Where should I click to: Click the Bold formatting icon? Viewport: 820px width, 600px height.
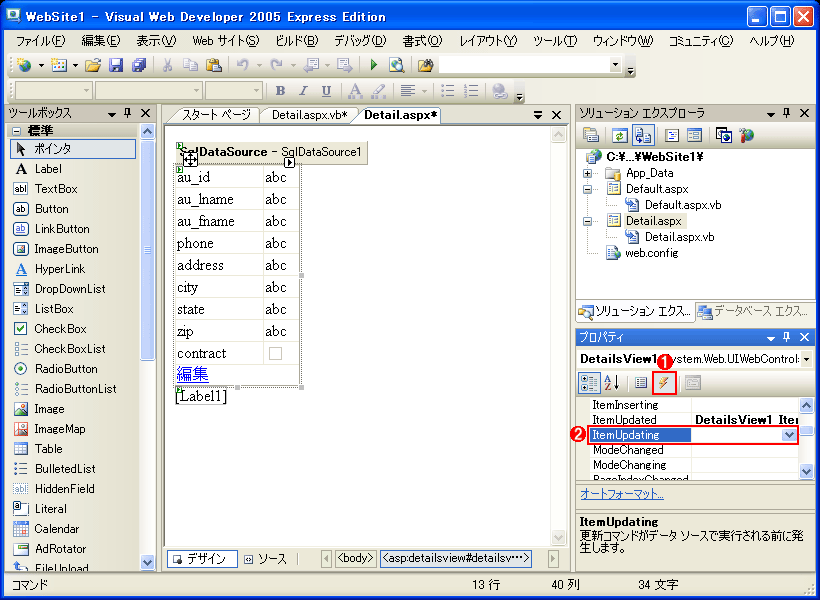280,91
